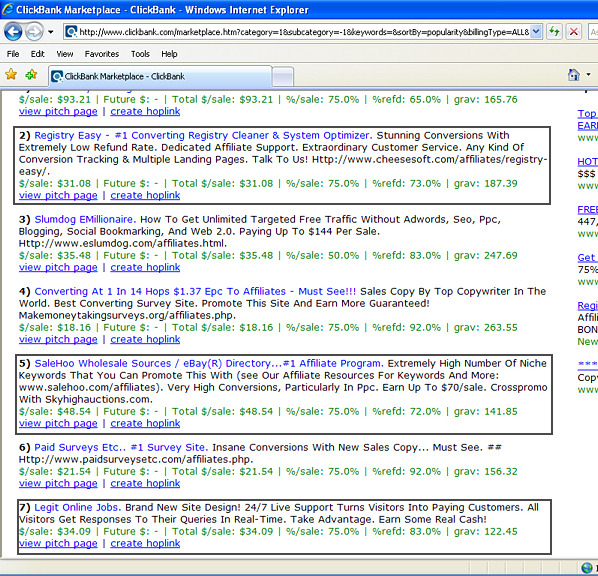Click the globe icon in status bar
598x576 pixels.
click(587, 568)
